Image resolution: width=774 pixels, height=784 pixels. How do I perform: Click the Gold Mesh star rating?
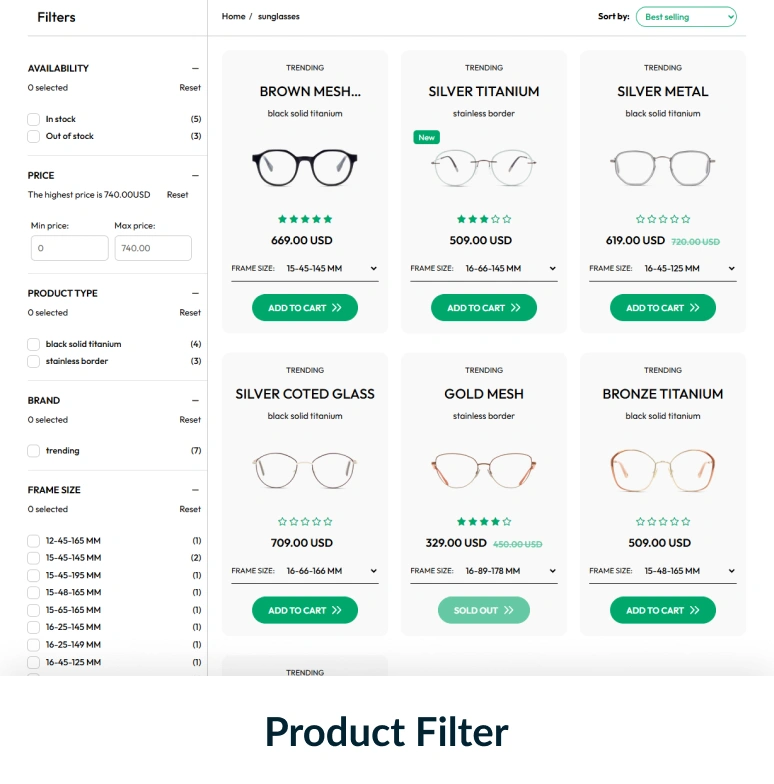484,522
